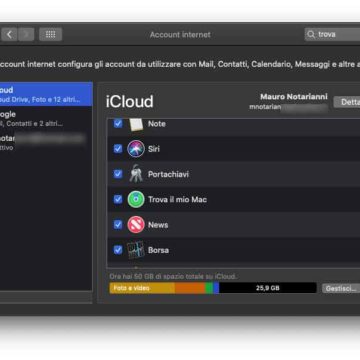The image size is (360, 360).
Task: Click the Note app icon
Action: (136, 124)
